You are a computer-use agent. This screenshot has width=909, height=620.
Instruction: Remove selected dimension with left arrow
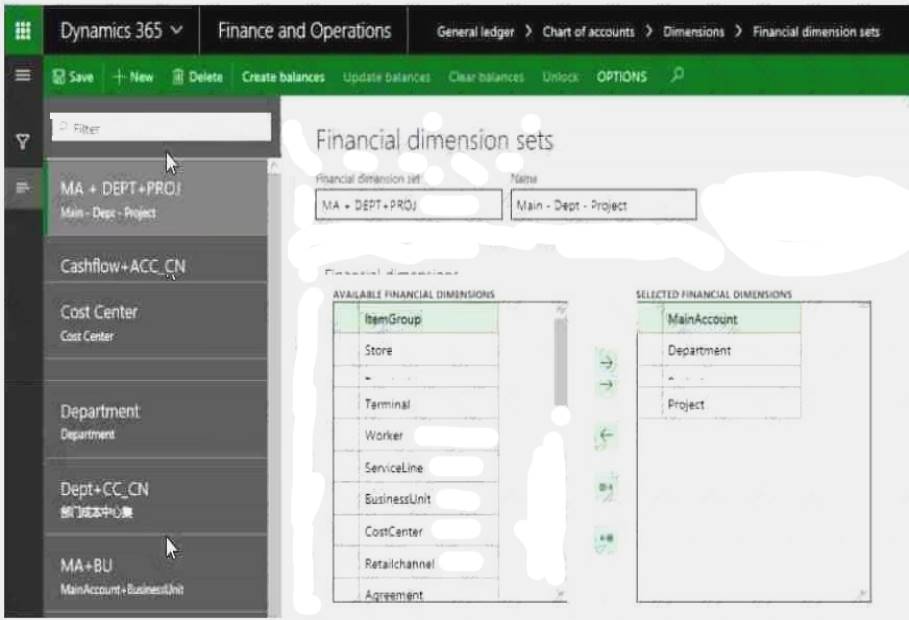606,435
